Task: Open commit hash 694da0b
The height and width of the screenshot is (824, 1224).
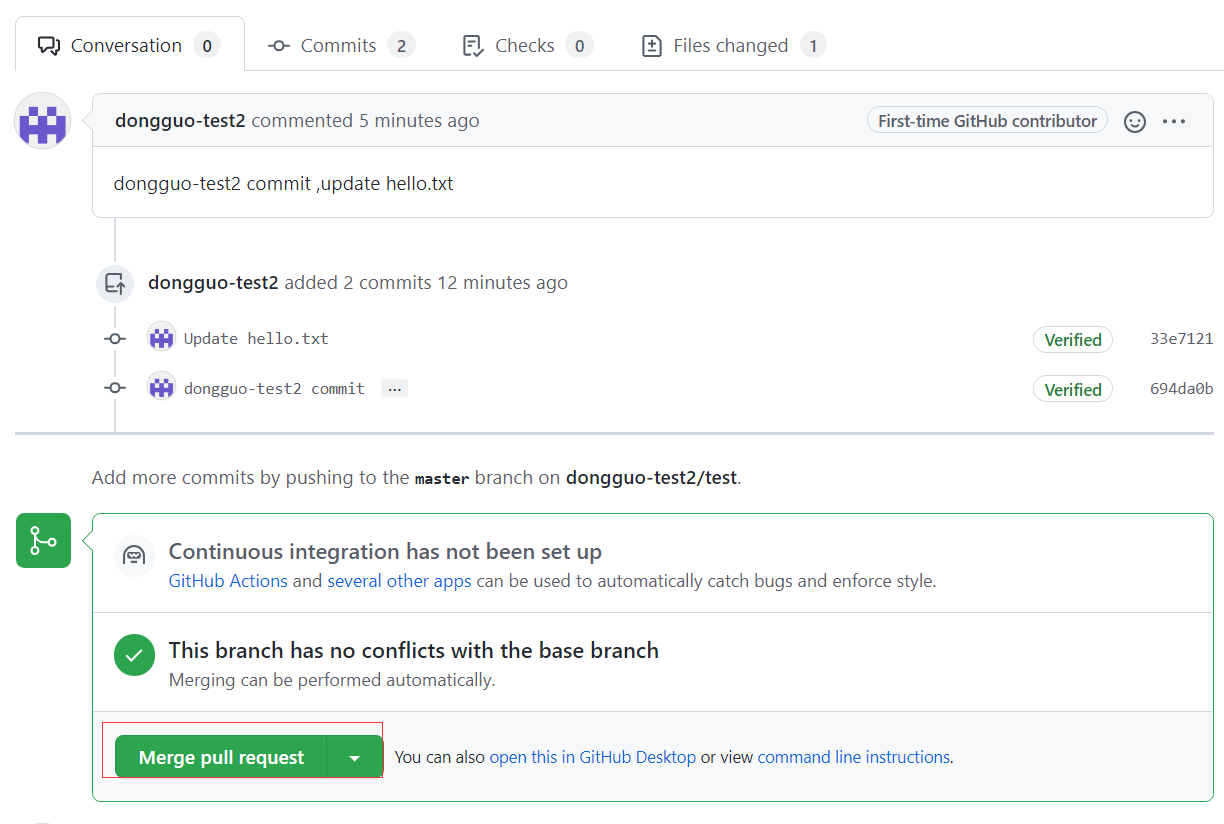Action: pyautogui.click(x=1181, y=389)
